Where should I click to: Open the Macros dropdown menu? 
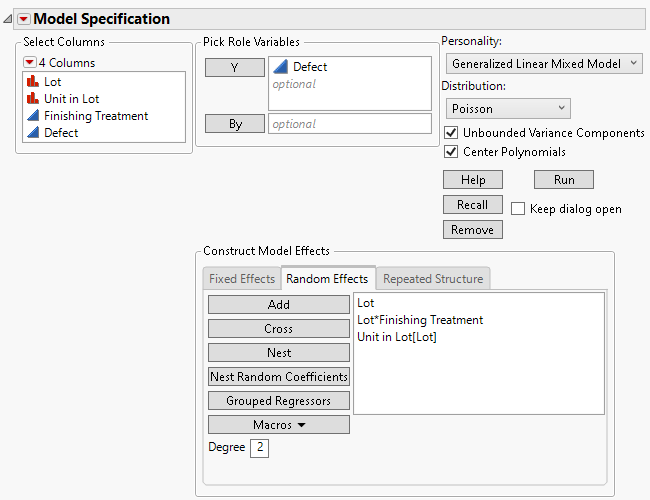[279, 425]
